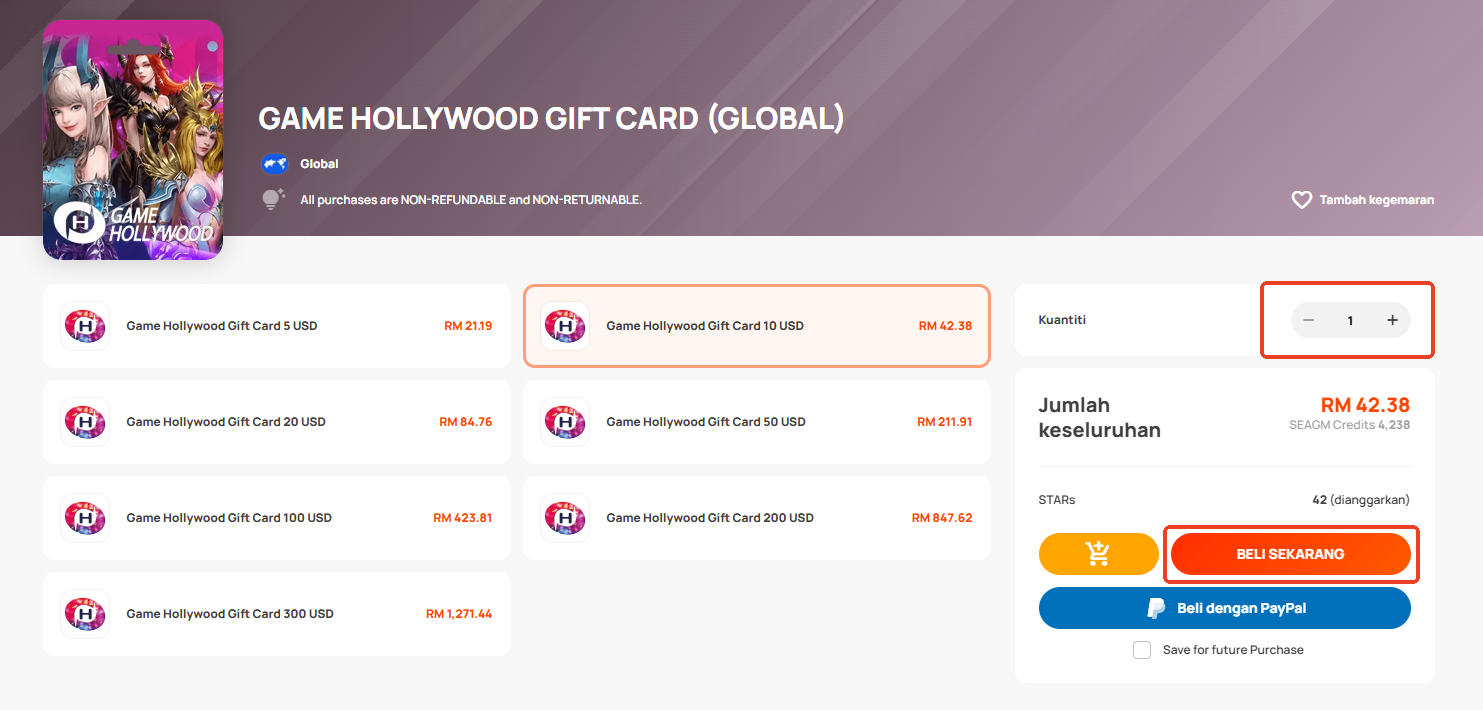Screen dimensions: 1483x710
Task: Tick the Save for future Purchase checkbox
Action: pyautogui.click(x=1142, y=650)
